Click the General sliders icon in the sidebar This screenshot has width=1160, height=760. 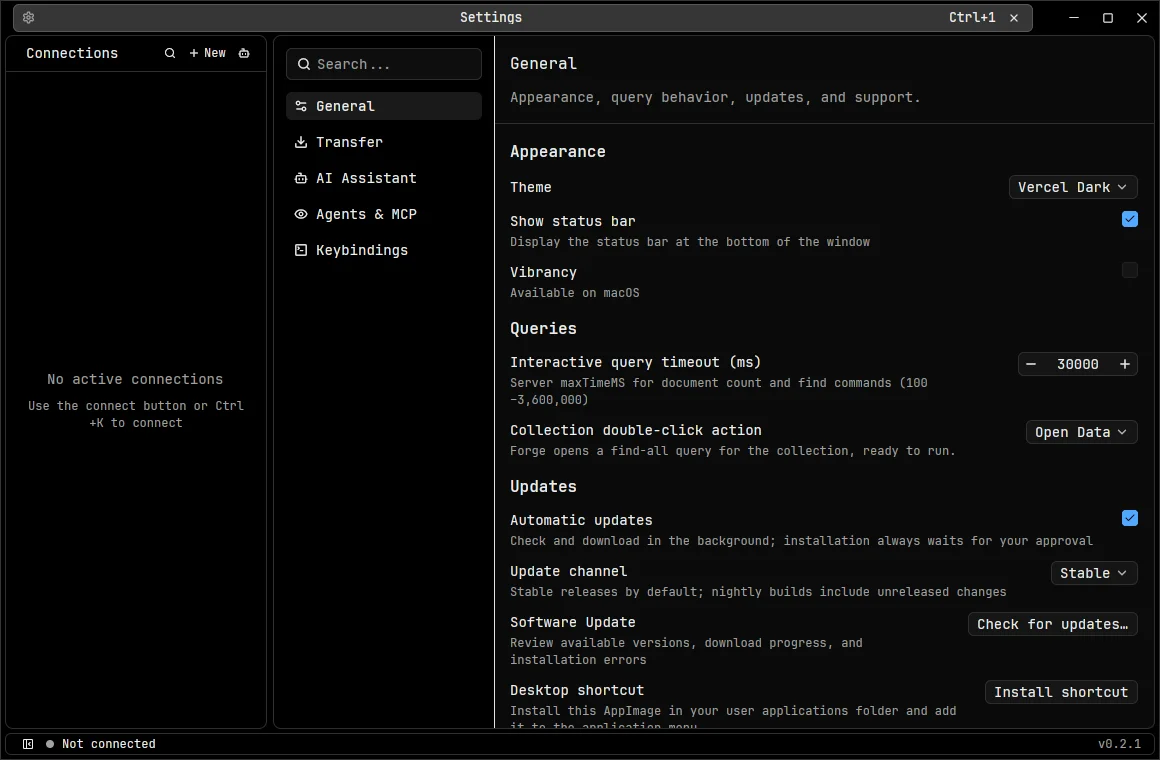pos(301,106)
